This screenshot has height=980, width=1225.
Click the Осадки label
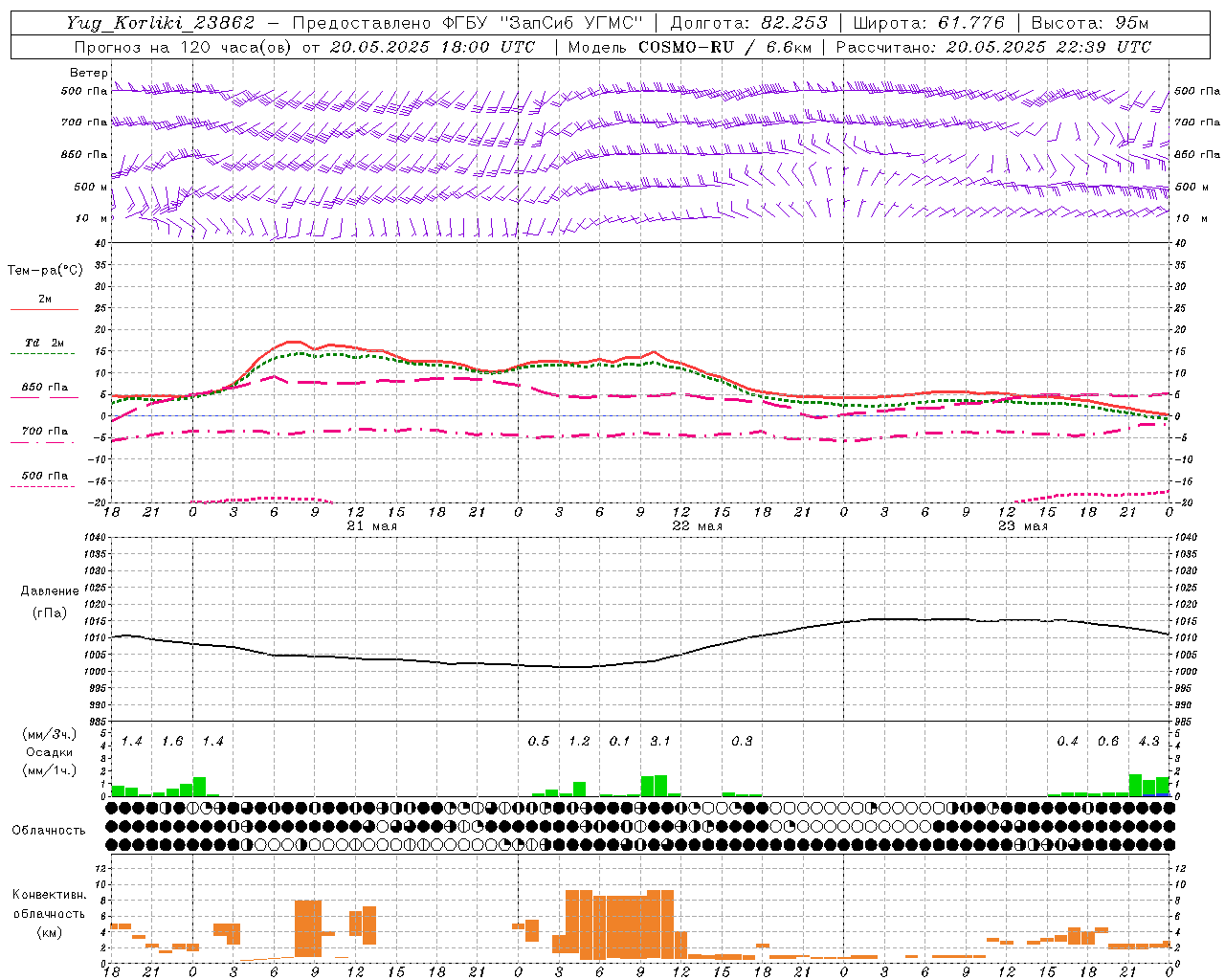coord(49,752)
